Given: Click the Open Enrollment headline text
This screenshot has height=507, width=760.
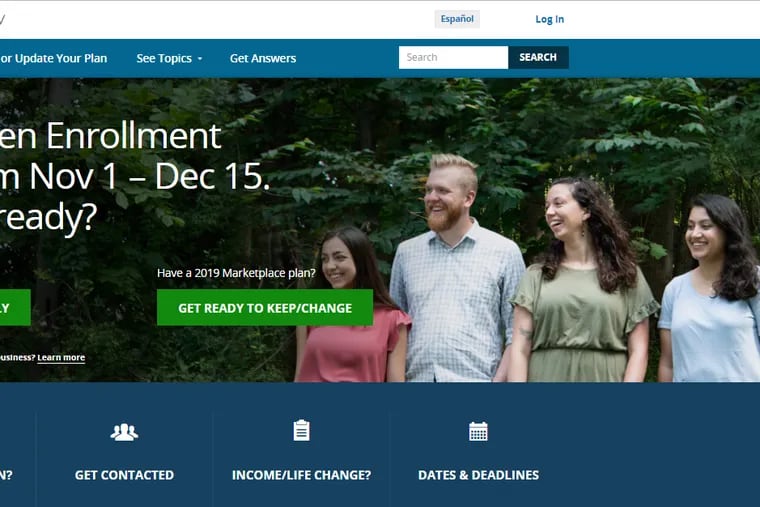Looking at the screenshot, I should [111, 136].
